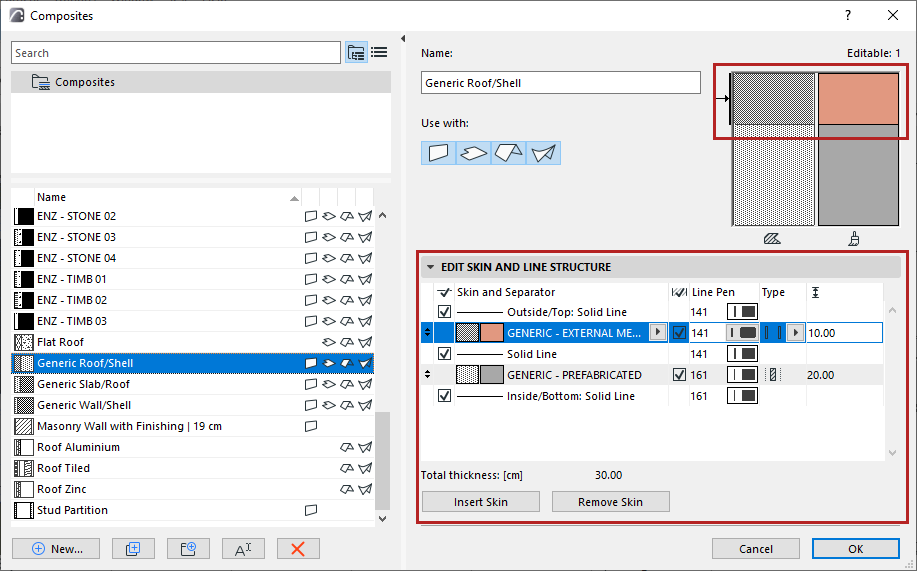This screenshot has height=571, width=917.
Task: Click the cut fill icon below preview
Action: tap(772, 239)
